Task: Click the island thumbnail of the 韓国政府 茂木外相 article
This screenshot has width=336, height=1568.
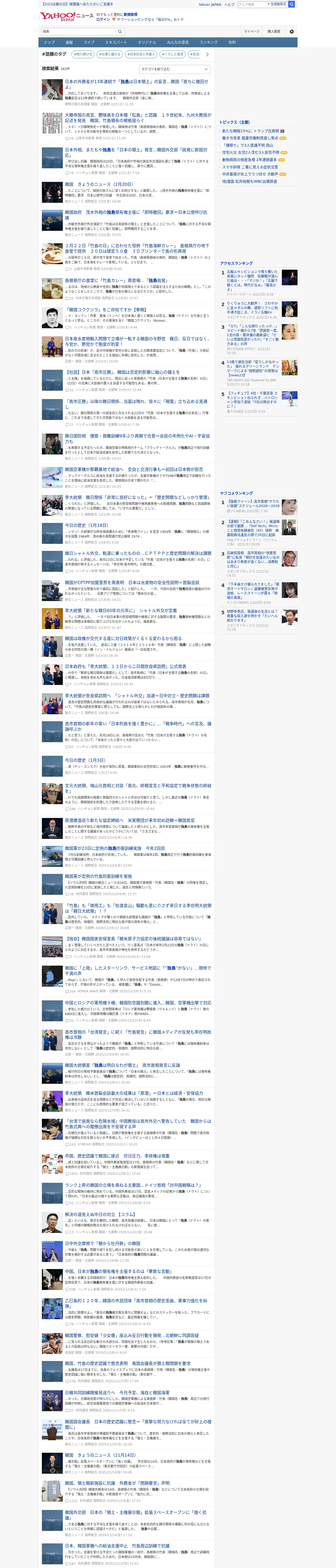Action: [52, 220]
